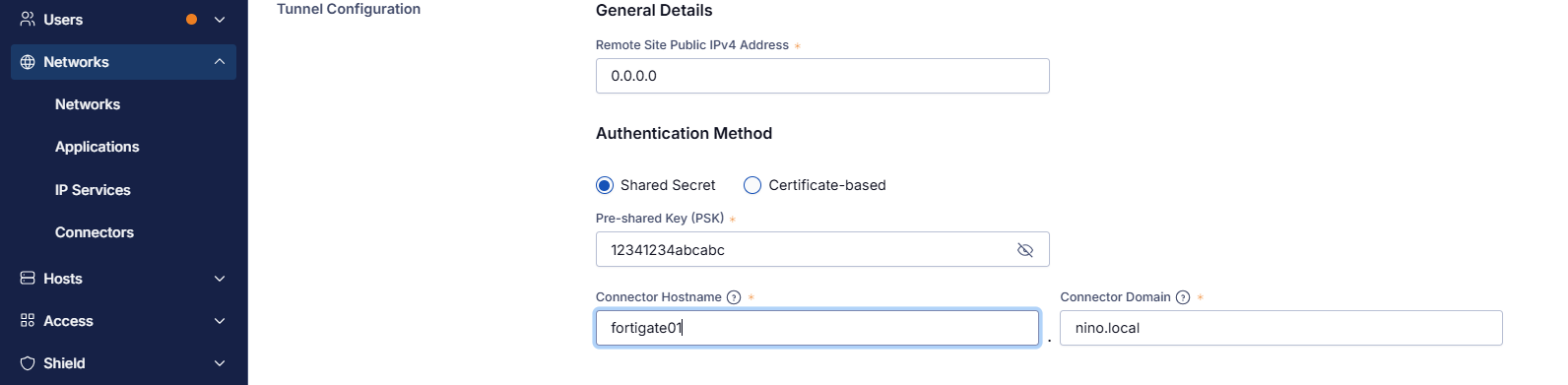This screenshot has height=385, width=1568.
Task: Click orange notification dot beside Users
Action: click(x=192, y=20)
